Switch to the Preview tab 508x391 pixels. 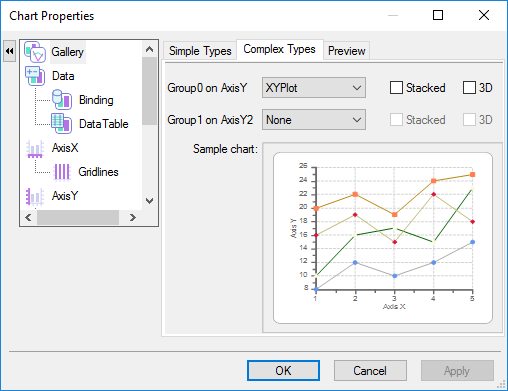(347, 51)
